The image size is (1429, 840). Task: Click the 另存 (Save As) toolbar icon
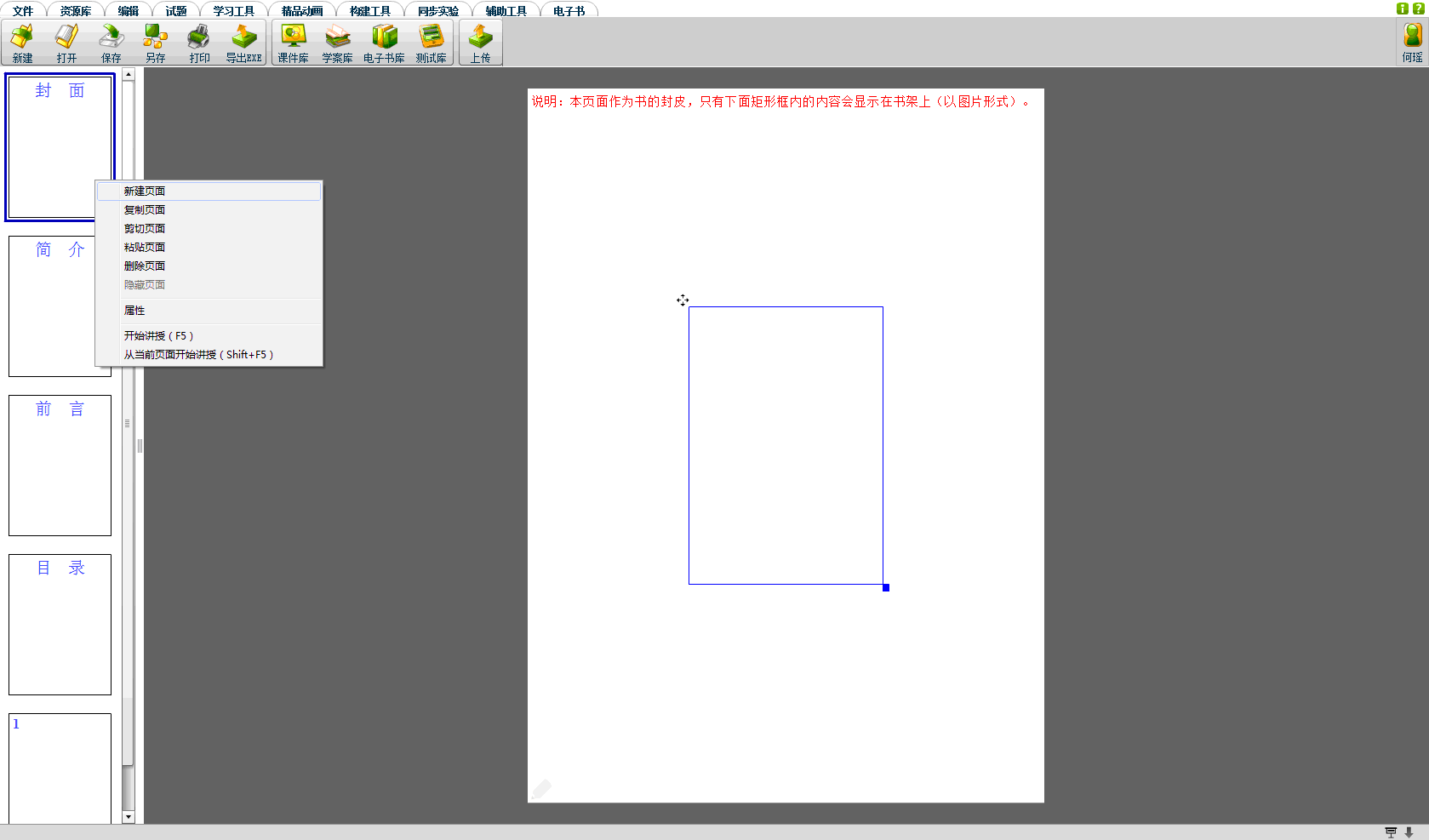click(156, 43)
